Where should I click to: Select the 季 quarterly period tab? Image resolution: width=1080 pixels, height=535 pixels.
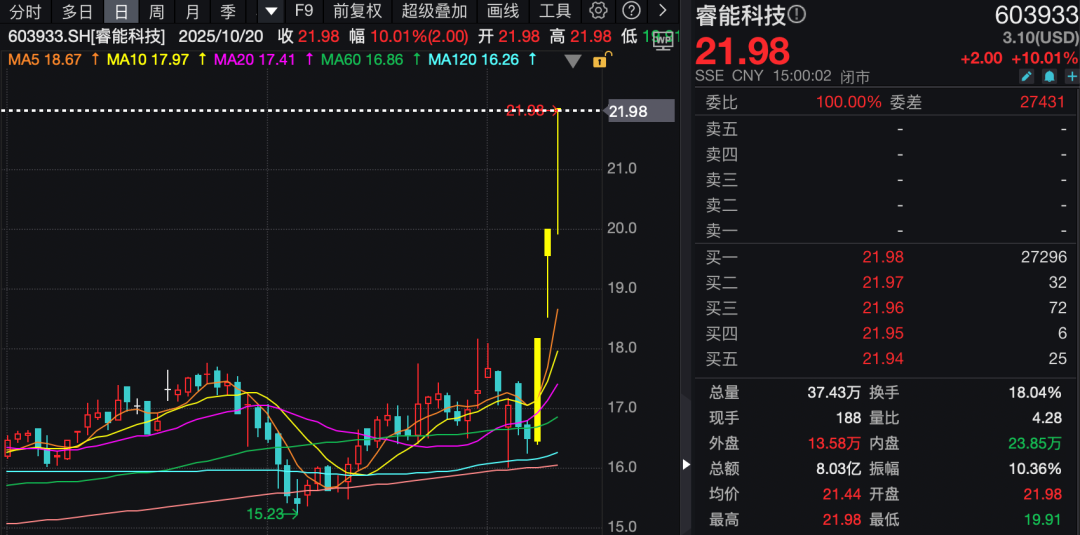228,11
